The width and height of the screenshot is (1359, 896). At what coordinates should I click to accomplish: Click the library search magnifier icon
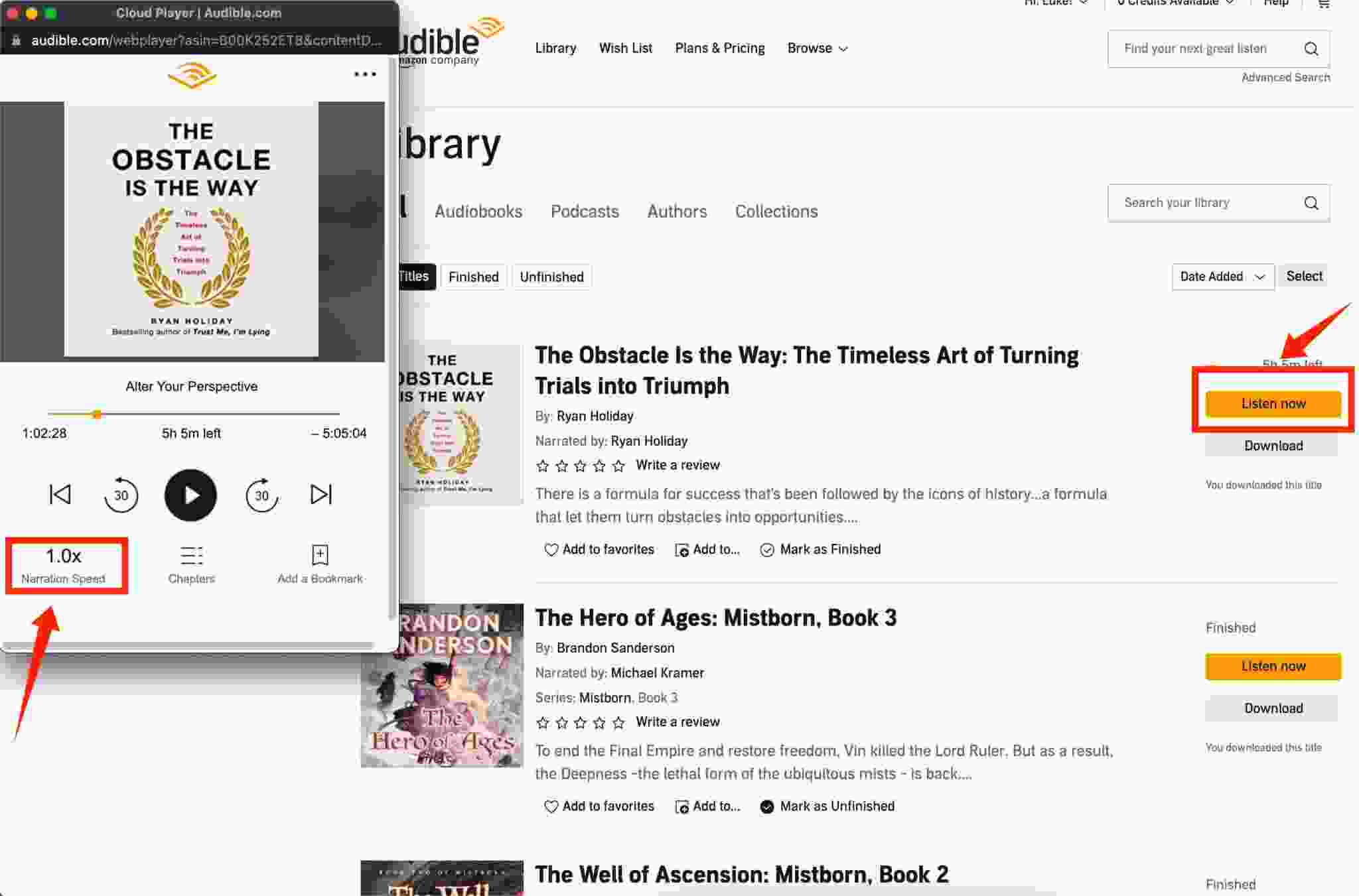[x=1311, y=203]
